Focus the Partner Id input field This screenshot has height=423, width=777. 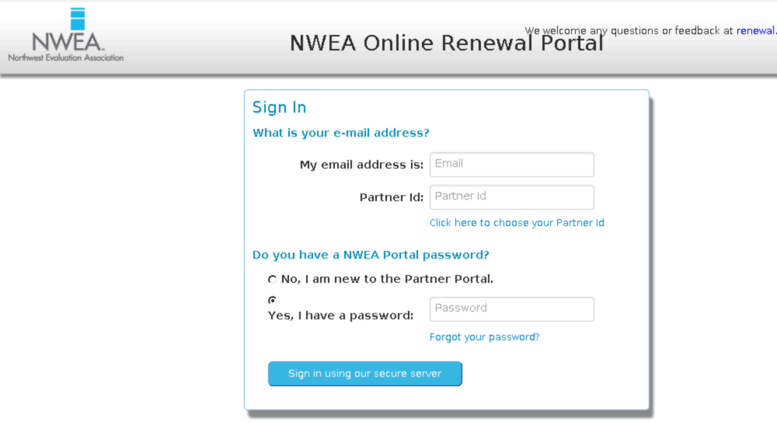pyautogui.click(x=511, y=197)
